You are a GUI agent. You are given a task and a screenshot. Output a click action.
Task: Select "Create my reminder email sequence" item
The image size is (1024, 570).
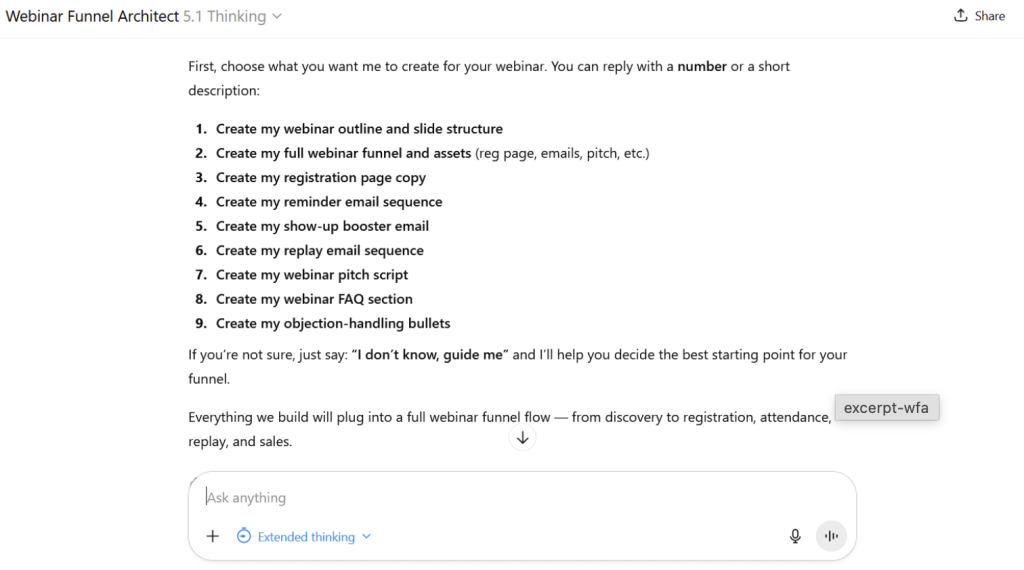(329, 202)
